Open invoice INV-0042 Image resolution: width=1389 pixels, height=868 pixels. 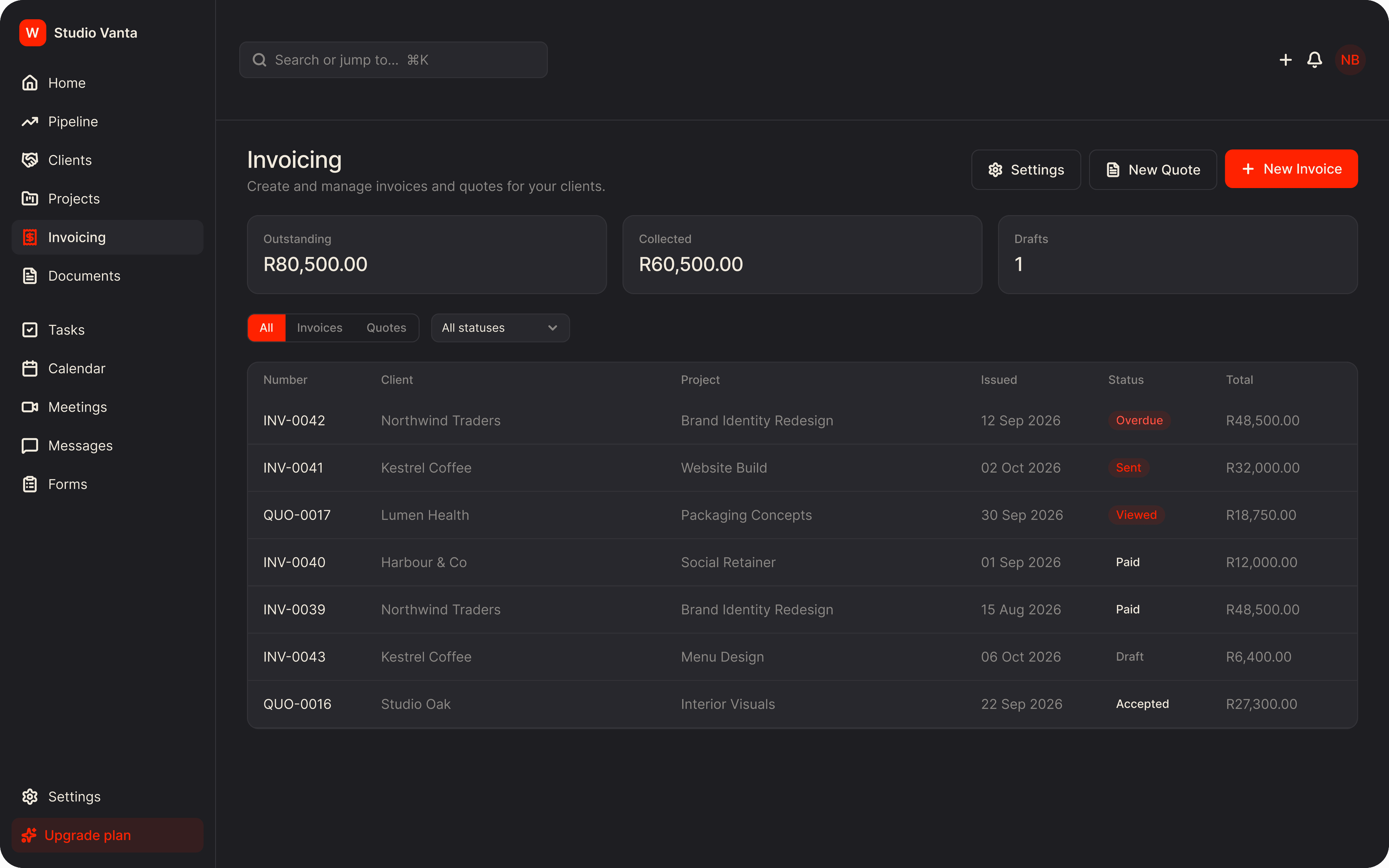click(x=802, y=420)
